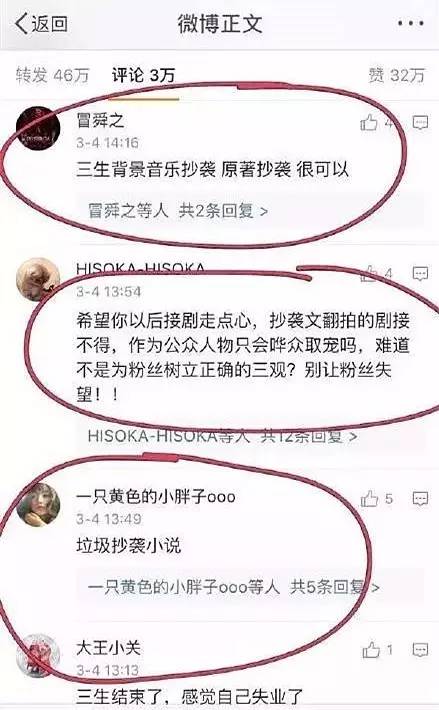This screenshot has height=710, width=439.
Task: Tap the 返回 back arrow
Action: [41, 24]
